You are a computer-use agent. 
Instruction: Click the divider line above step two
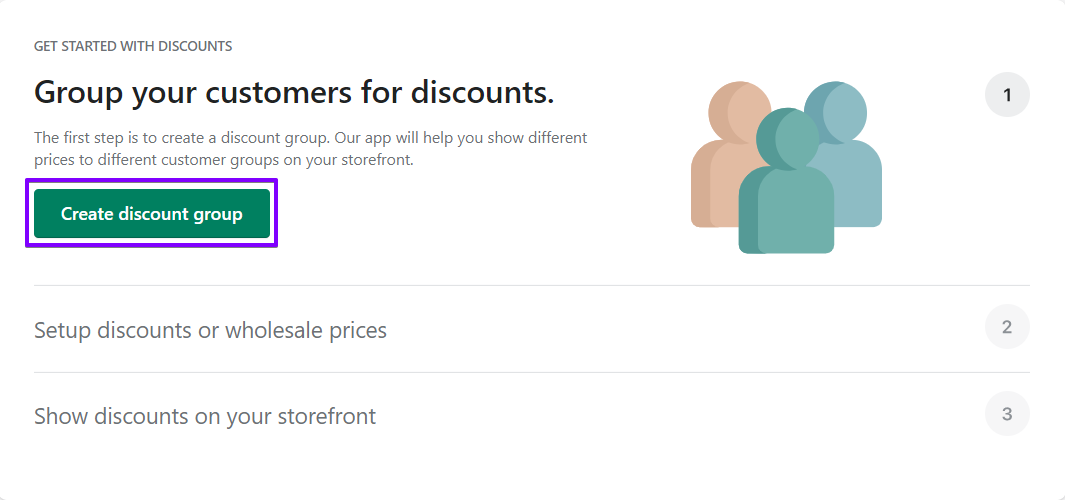point(532,285)
